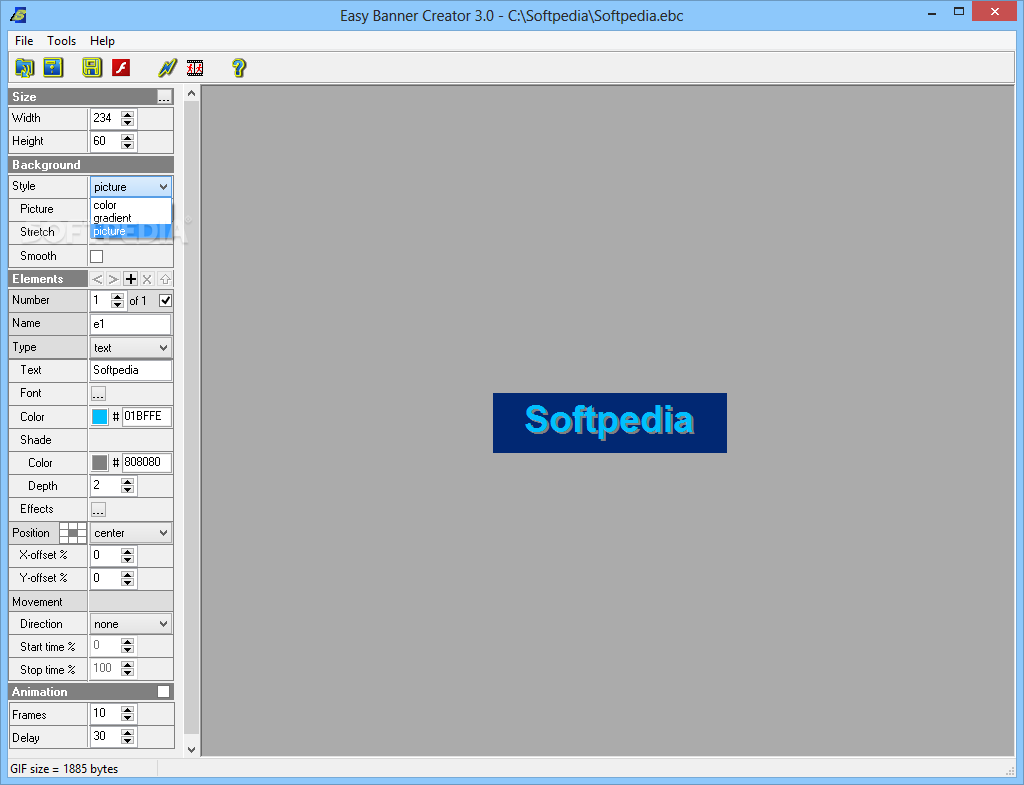The width and height of the screenshot is (1024, 785).
Task: Click the film strip animation icon
Action: (195, 67)
